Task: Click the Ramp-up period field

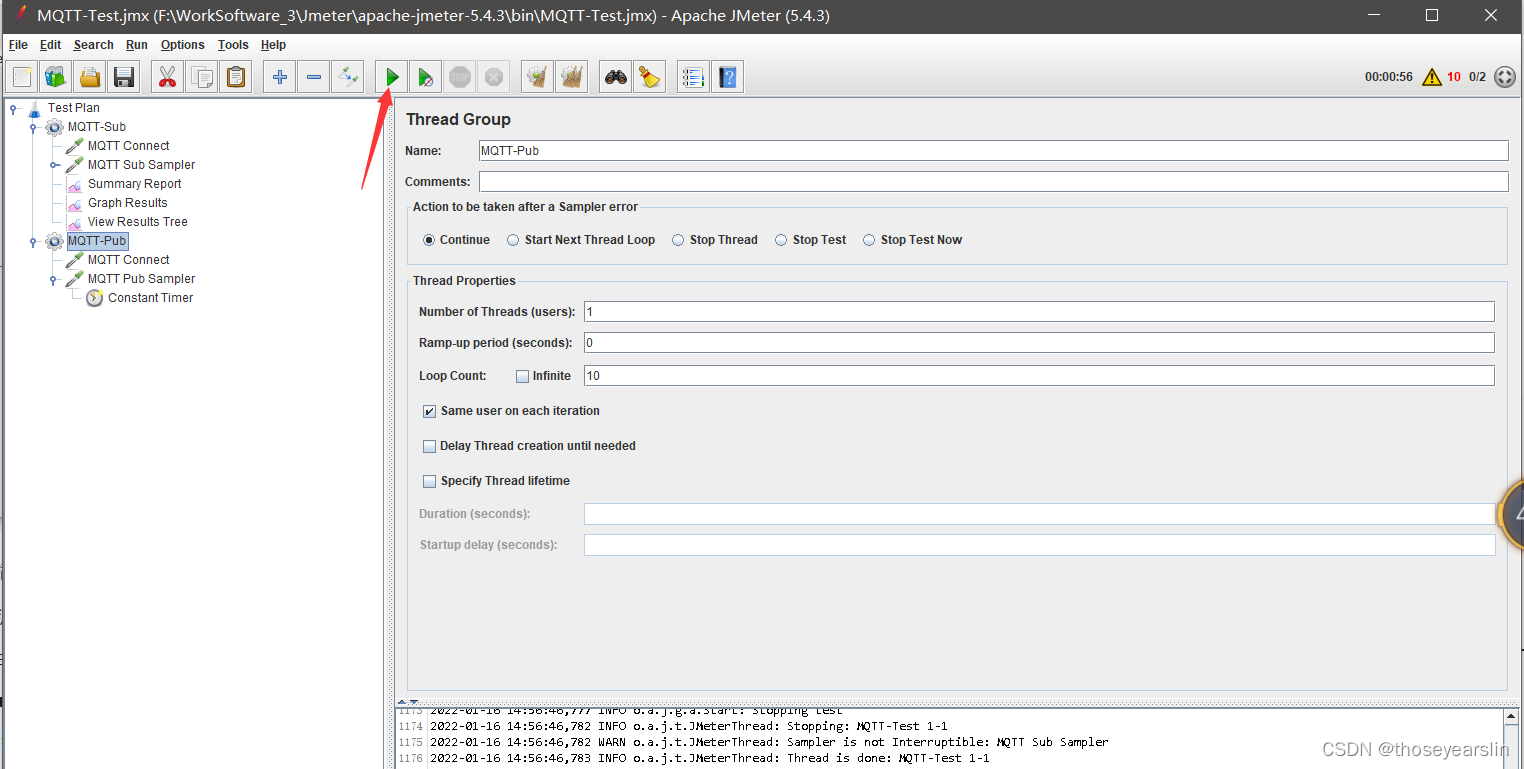Action: 1039,343
